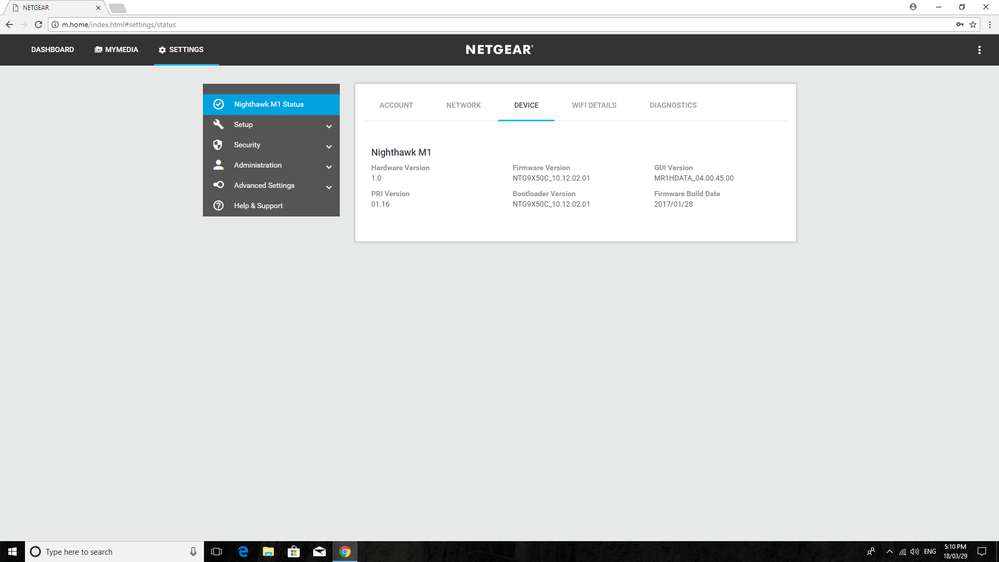The image size is (999, 562).
Task: Click the Help & Support question mark icon
Action: coord(218,206)
